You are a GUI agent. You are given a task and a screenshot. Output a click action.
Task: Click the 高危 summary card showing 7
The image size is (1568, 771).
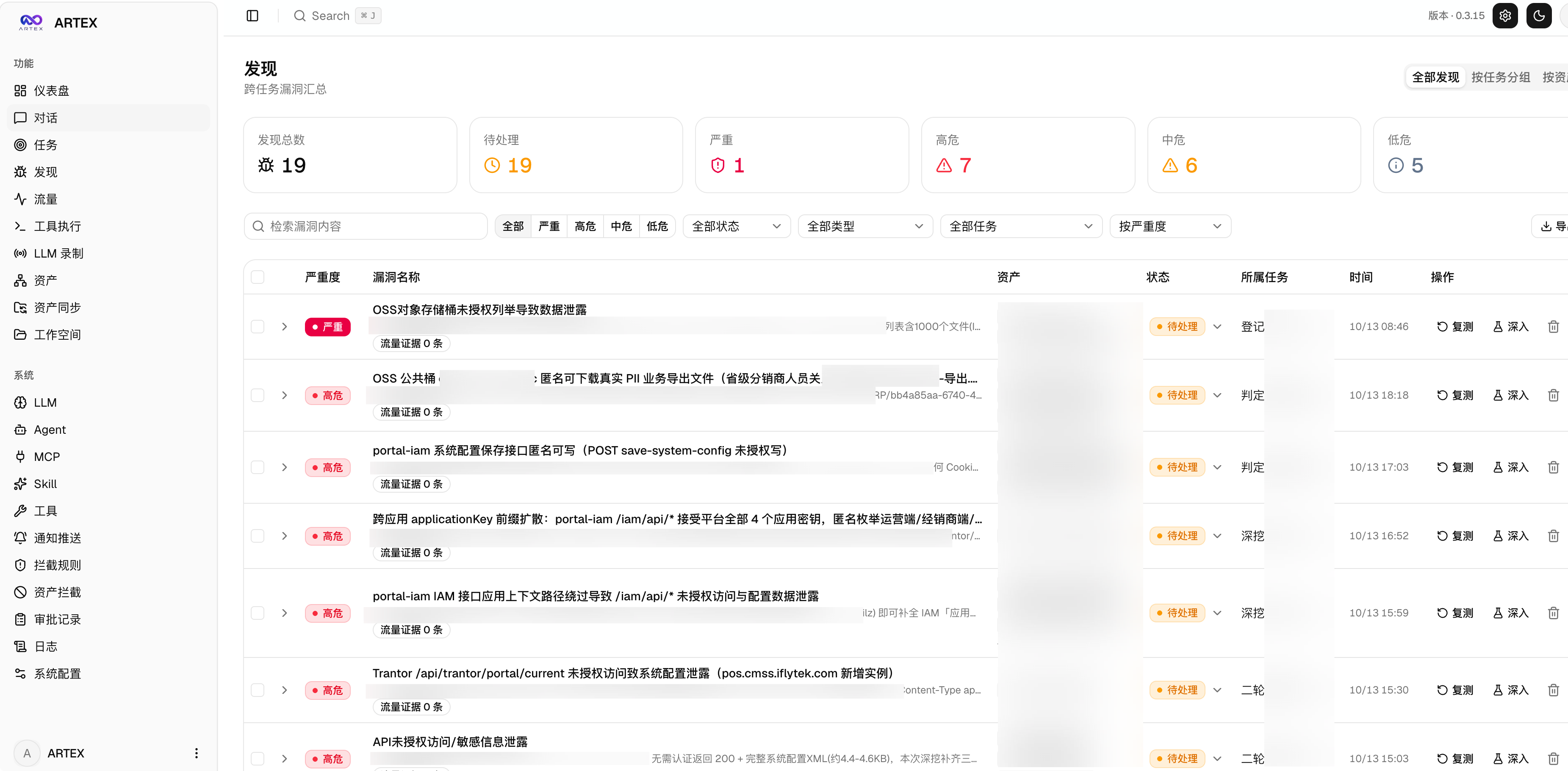coord(1028,155)
